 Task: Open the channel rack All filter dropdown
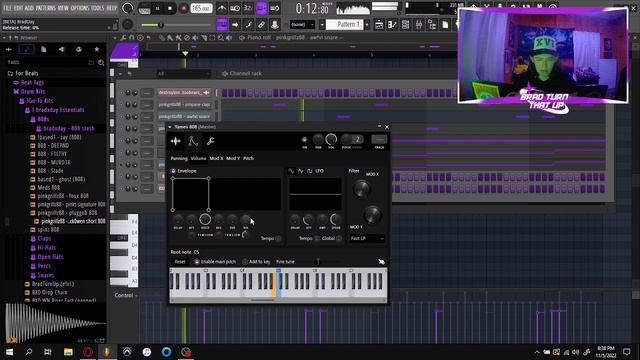coord(183,74)
